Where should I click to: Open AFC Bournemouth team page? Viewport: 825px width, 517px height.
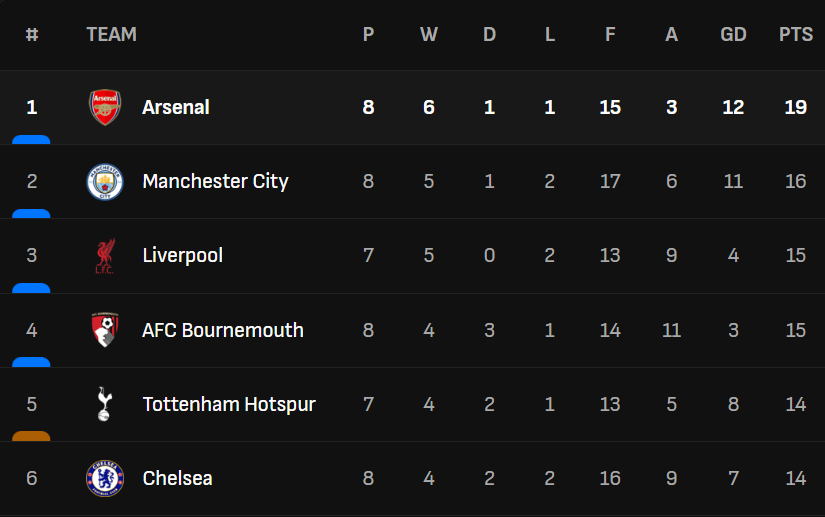coord(223,330)
